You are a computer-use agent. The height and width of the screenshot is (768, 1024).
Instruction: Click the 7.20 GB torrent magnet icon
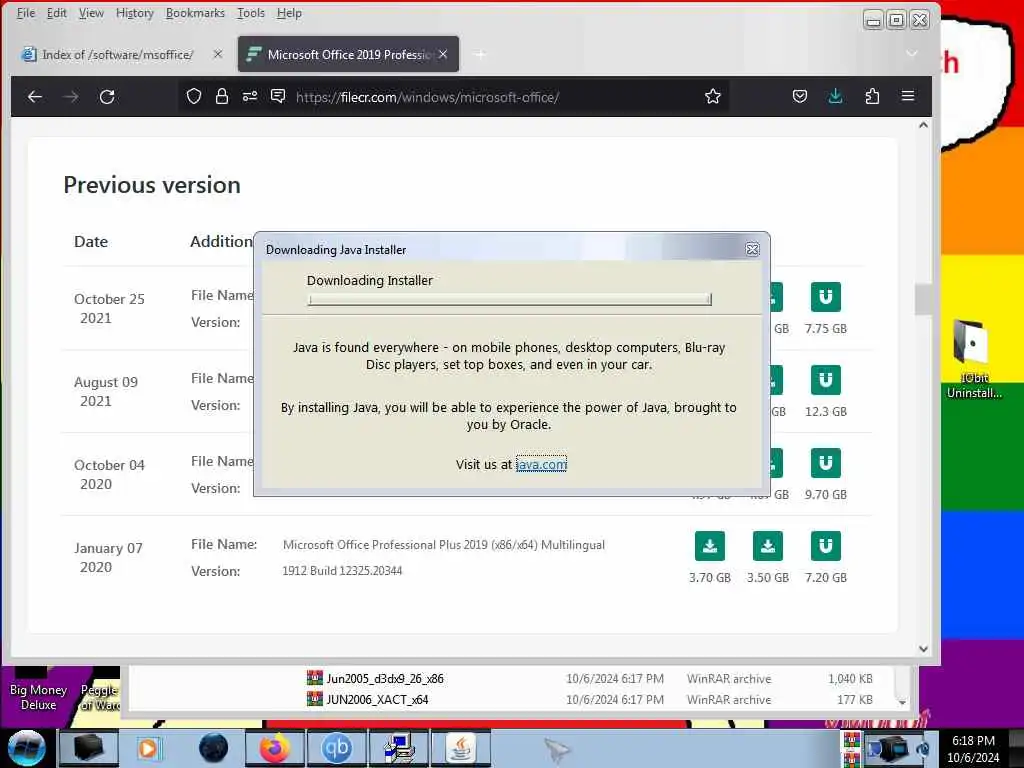825,546
